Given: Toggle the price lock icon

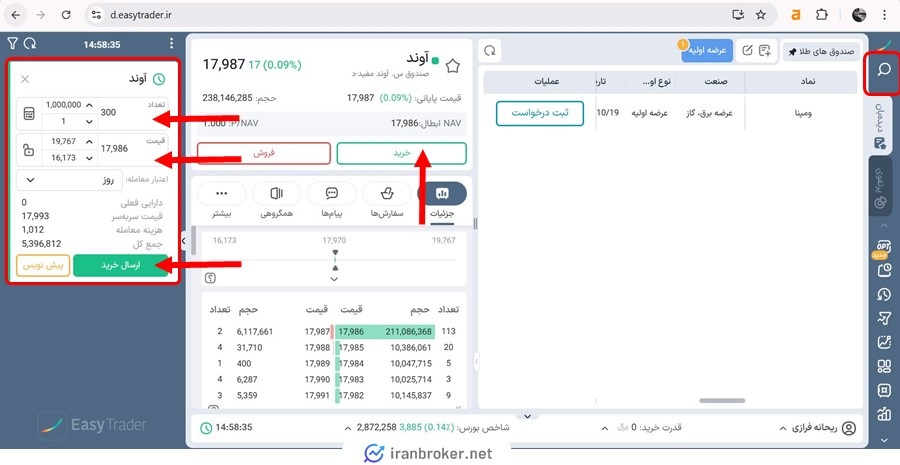Looking at the screenshot, I should 29,150.
